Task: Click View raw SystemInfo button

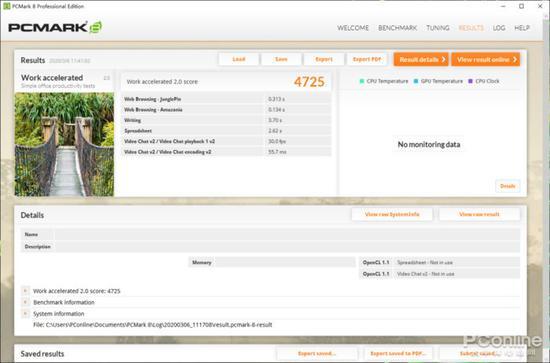Action: (x=392, y=214)
